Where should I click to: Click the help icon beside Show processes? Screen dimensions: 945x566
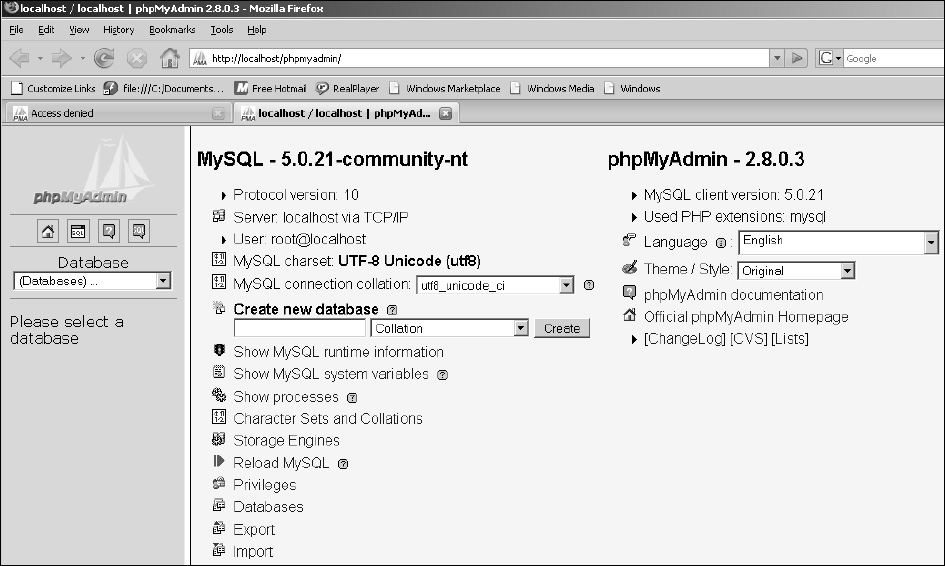[352, 398]
